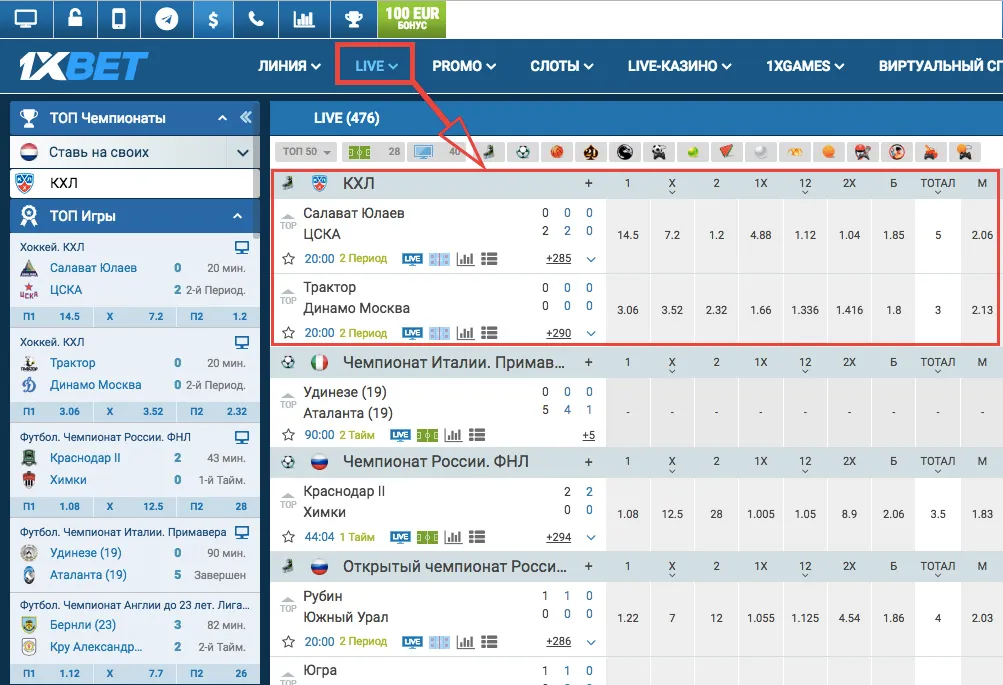Image resolution: width=1003 pixels, height=685 pixels.
Task: Open the ТОП 50 dropdown filter
Action: (x=306, y=152)
